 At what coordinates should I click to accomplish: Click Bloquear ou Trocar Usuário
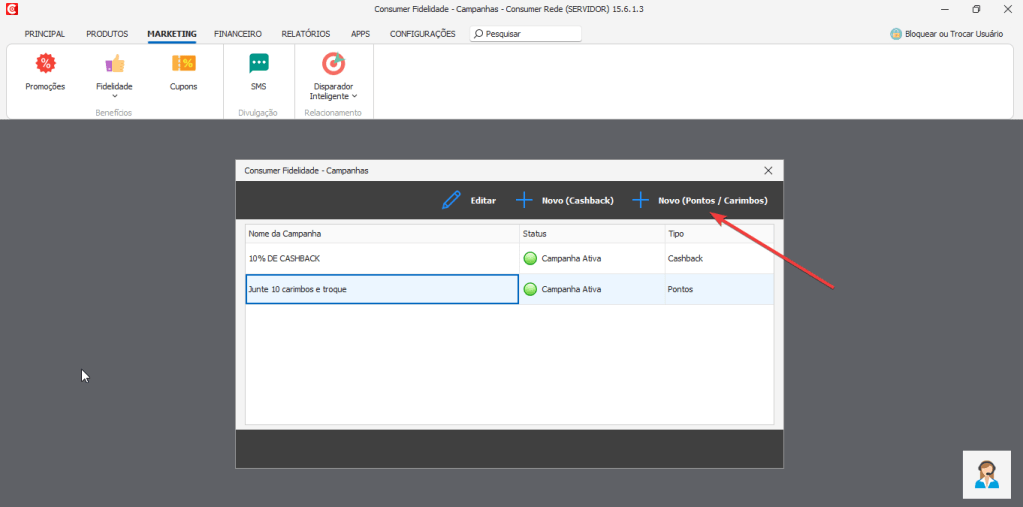[x=954, y=34]
